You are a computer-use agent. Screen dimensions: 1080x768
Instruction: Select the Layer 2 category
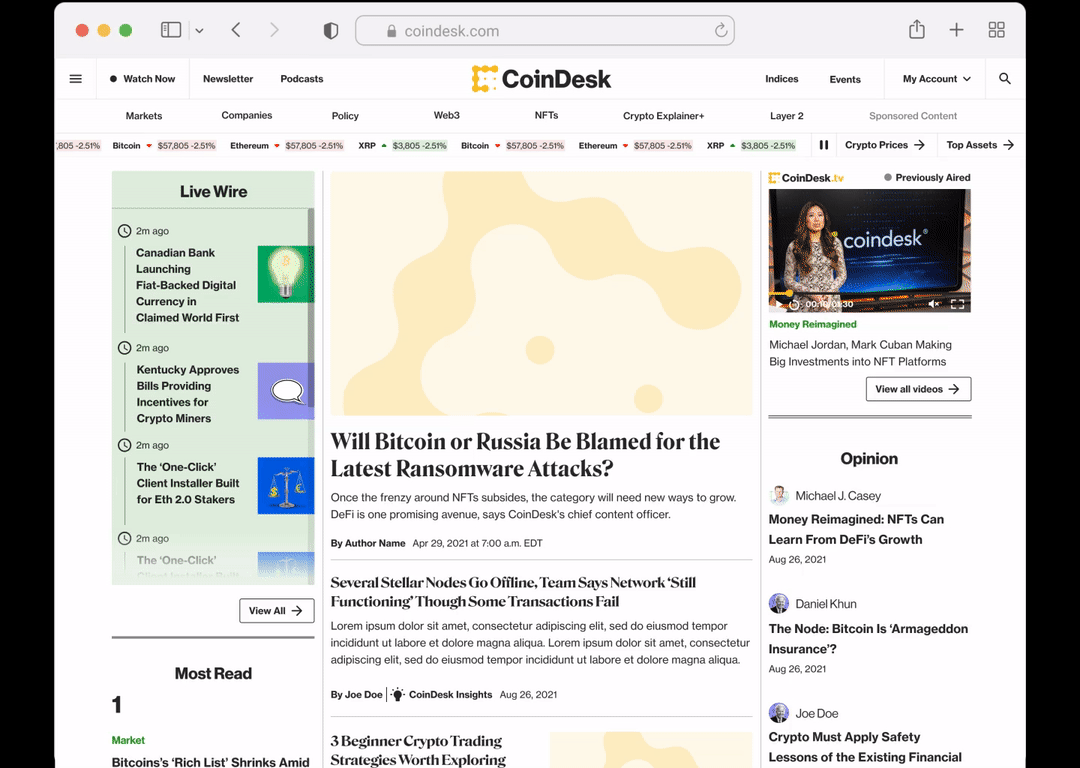[787, 116]
